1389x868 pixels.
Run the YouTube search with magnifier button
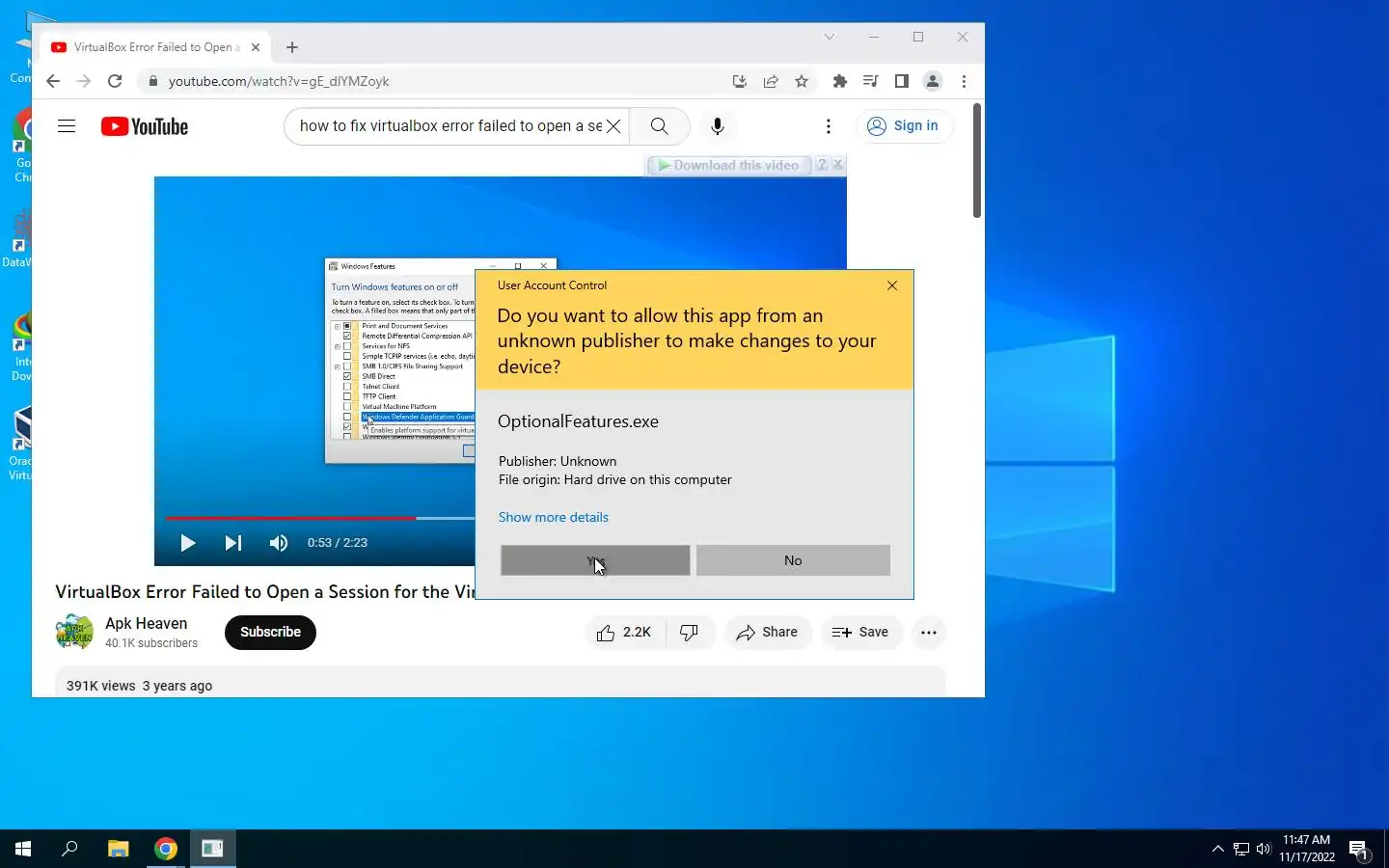(660, 126)
